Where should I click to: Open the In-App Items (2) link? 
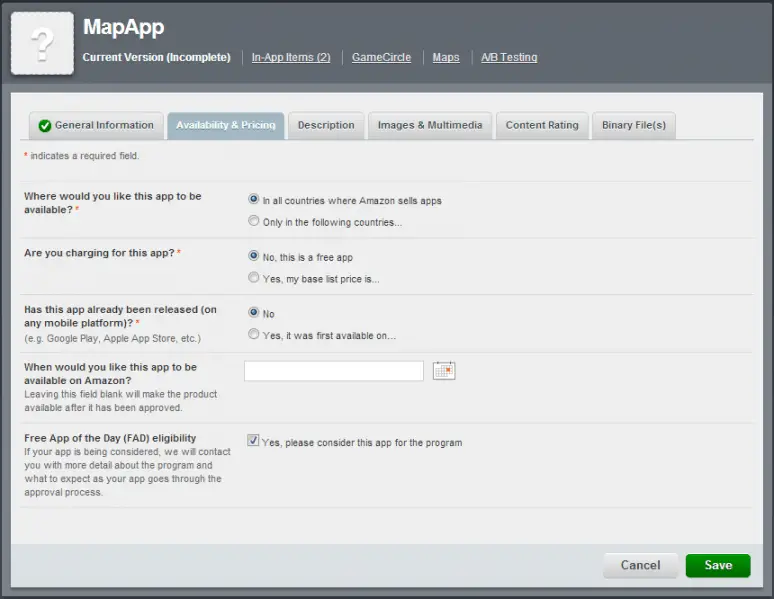click(291, 57)
